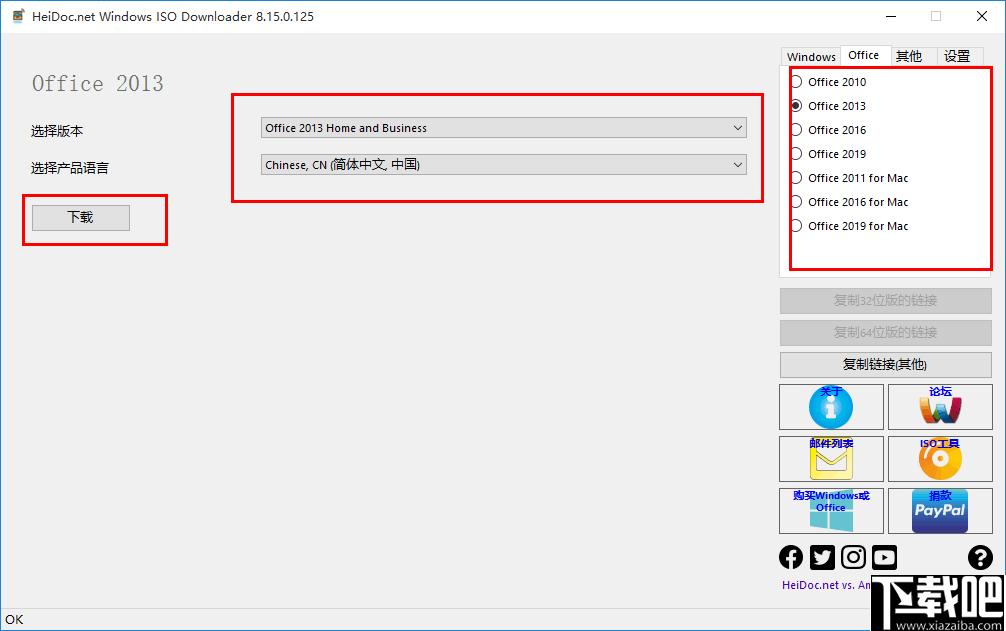
Task: Open the Twitter icon
Action: [822, 557]
